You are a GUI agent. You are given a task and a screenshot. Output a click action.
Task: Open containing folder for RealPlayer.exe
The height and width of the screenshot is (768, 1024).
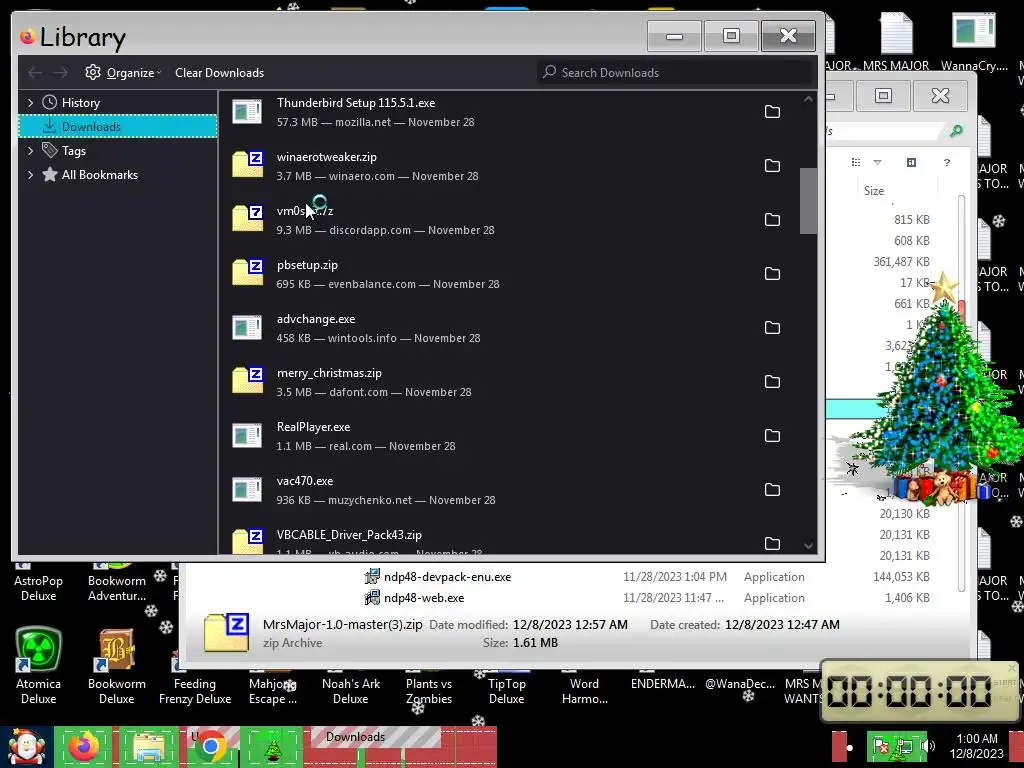click(x=772, y=436)
